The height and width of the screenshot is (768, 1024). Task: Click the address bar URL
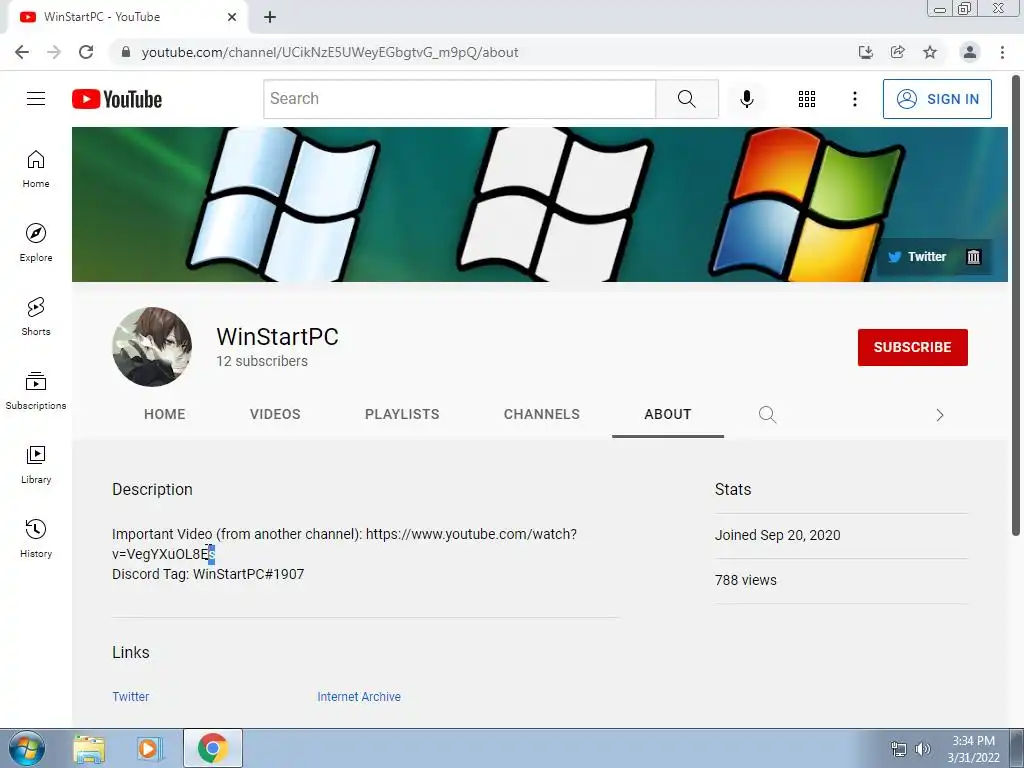point(330,52)
